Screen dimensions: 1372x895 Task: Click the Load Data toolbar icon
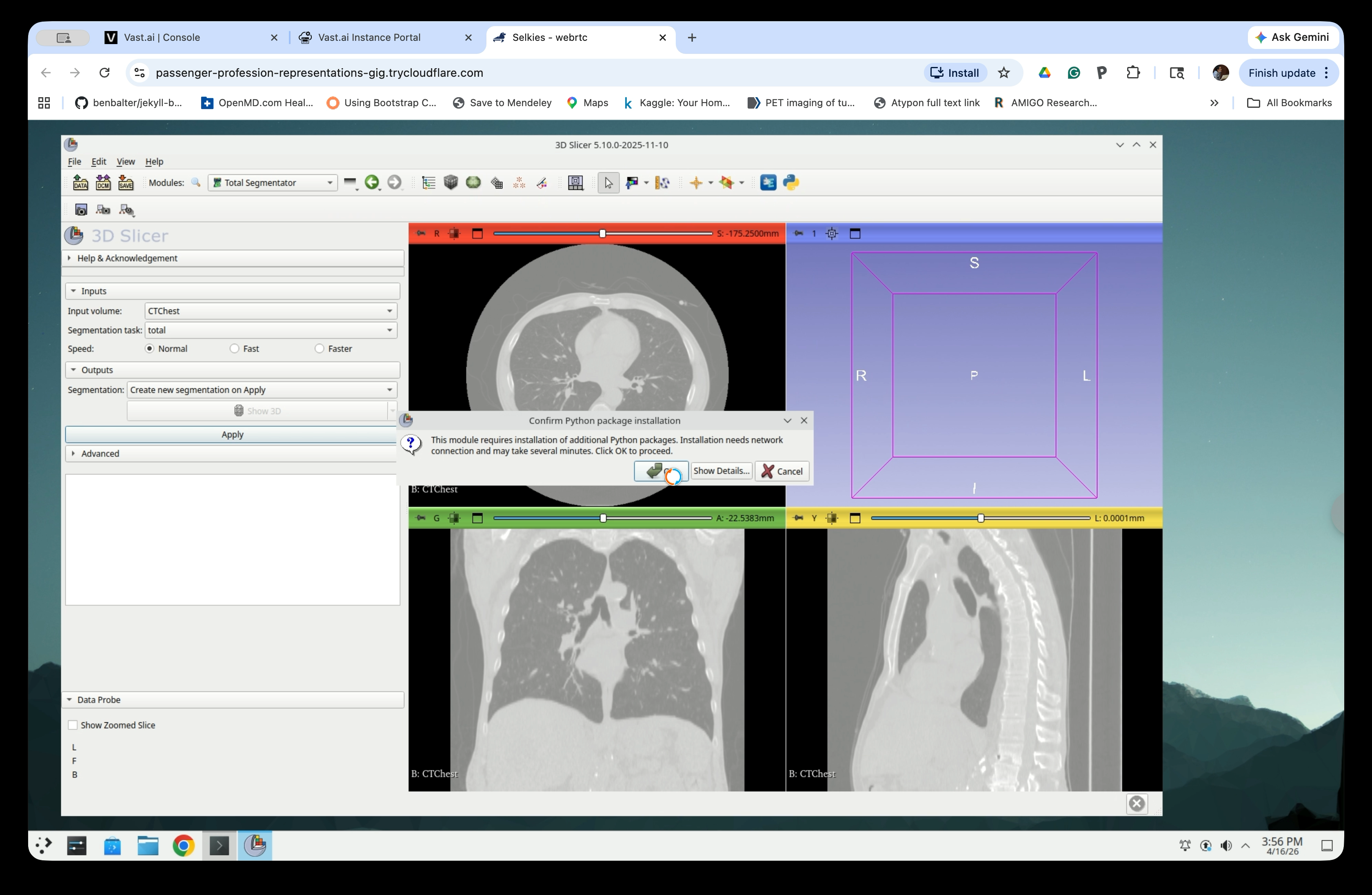click(x=80, y=183)
